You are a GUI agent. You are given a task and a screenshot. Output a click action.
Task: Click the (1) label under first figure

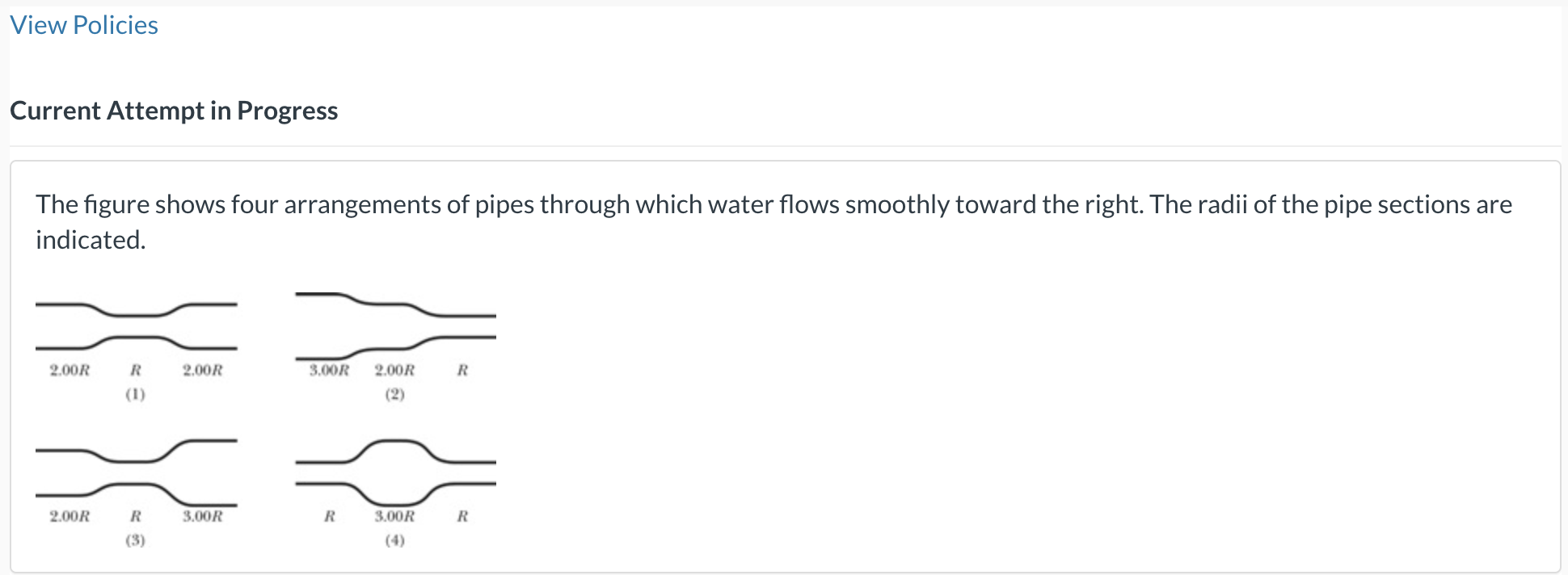tap(135, 394)
